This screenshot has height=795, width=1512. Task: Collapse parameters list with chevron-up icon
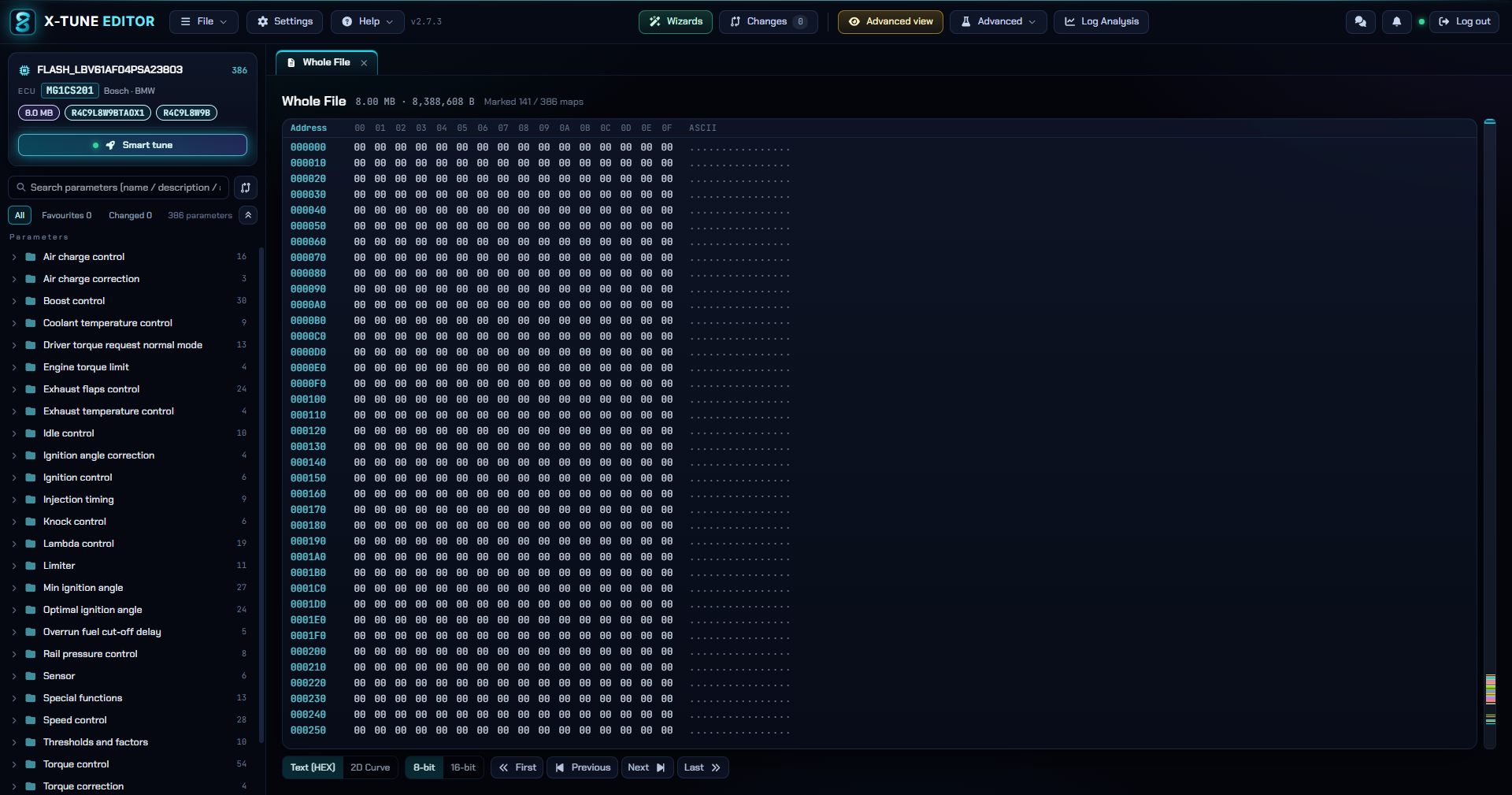click(x=248, y=215)
